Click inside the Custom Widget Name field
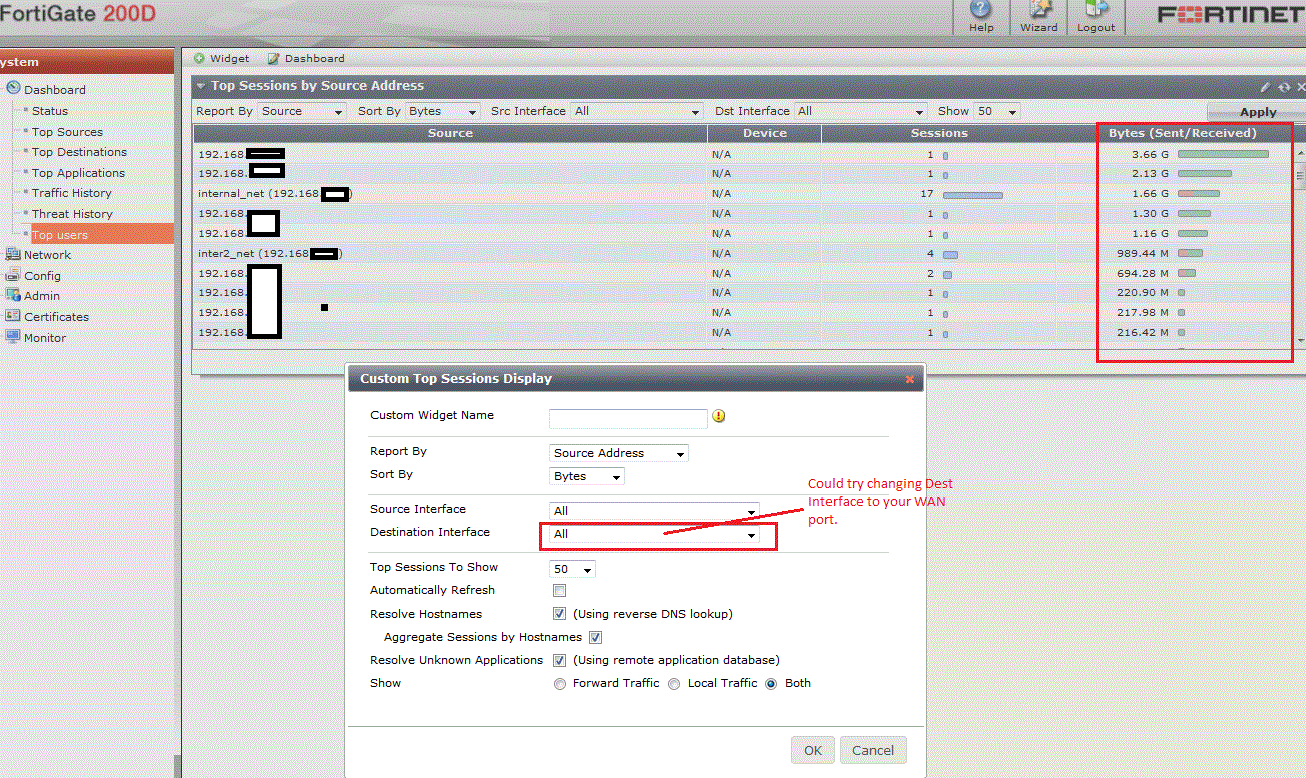The image size is (1306, 778). (628, 418)
